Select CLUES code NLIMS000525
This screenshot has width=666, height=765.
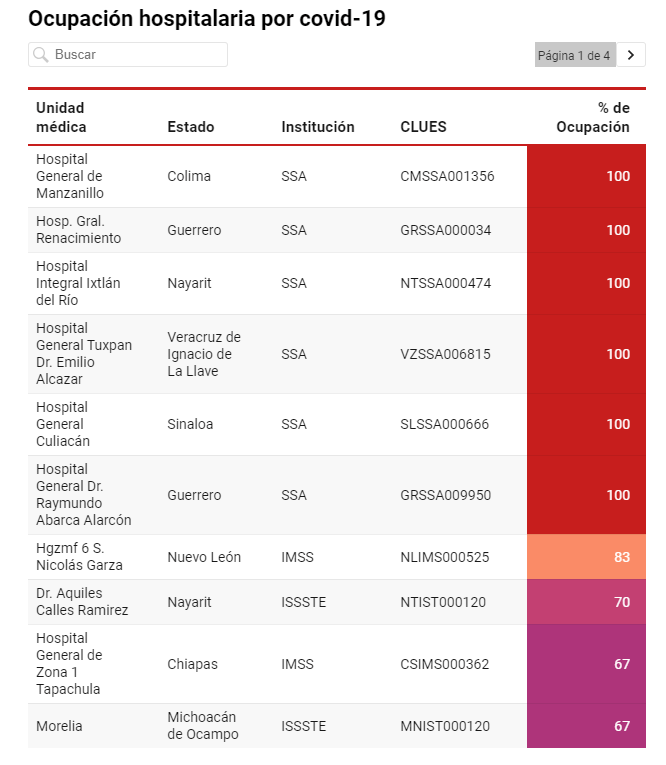pos(444,557)
